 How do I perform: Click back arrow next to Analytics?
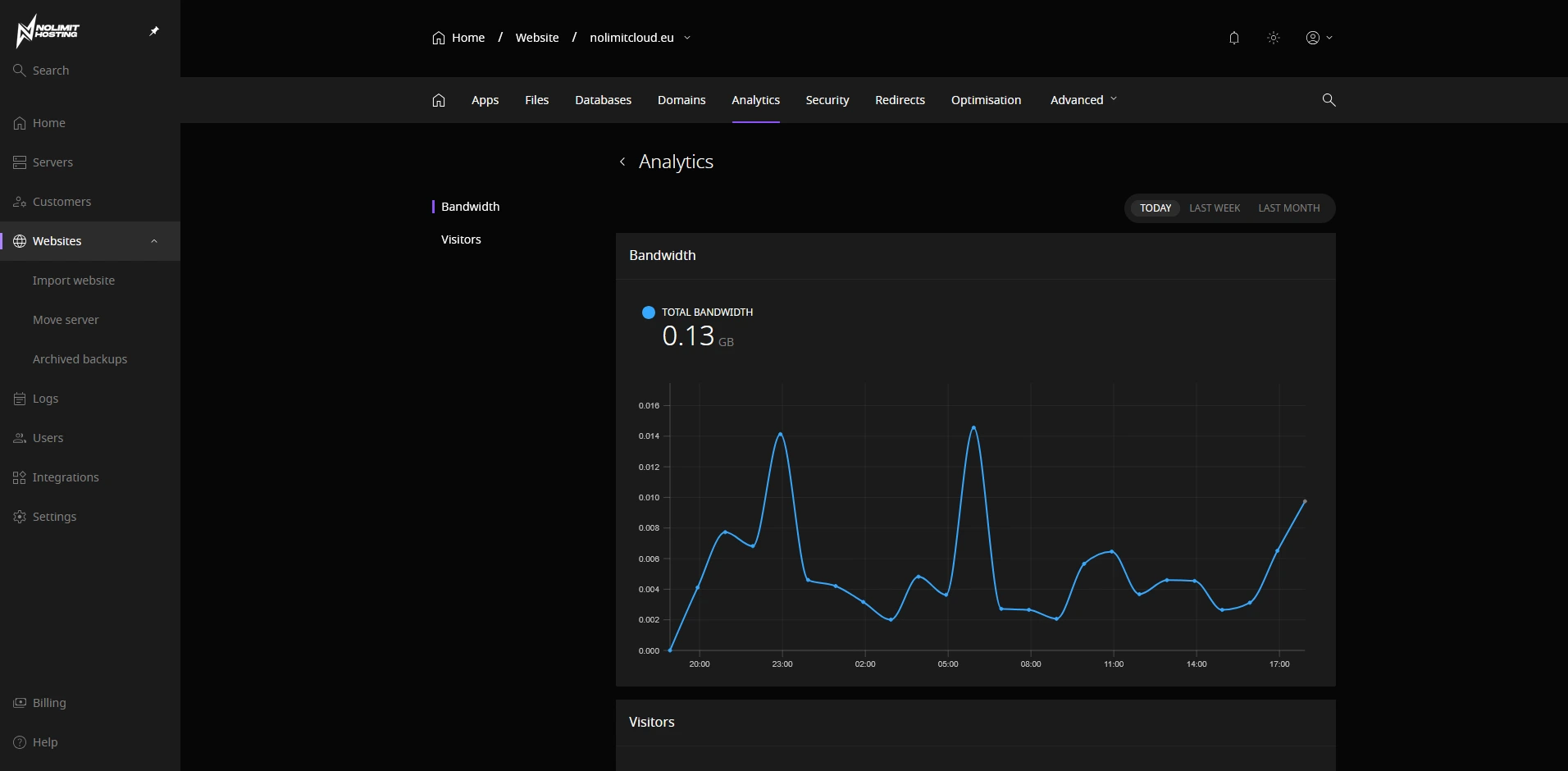[x=622, y=162]
